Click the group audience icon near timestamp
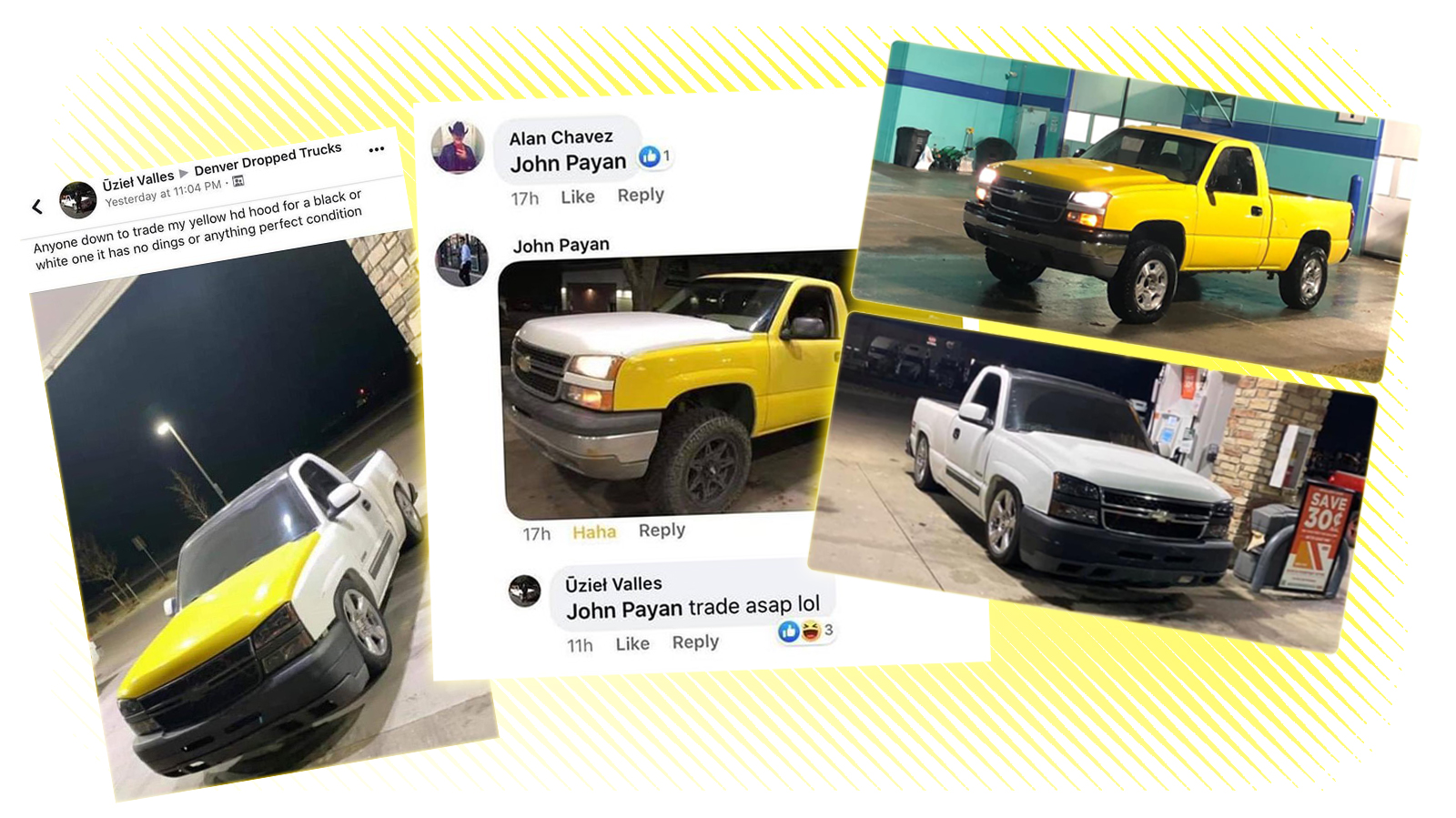 coord(238,181)
